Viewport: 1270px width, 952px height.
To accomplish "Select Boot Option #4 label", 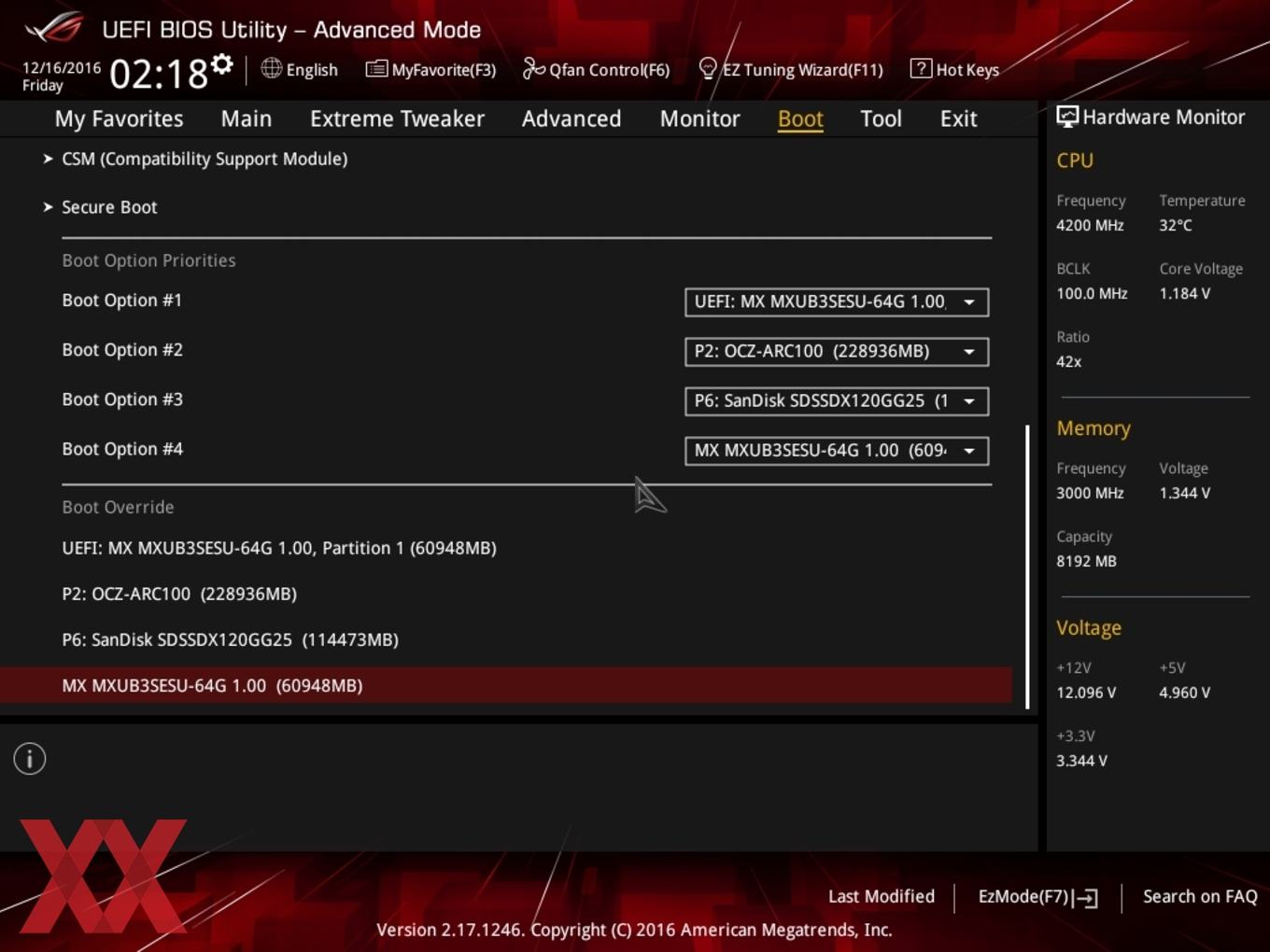I will (122, 449).
